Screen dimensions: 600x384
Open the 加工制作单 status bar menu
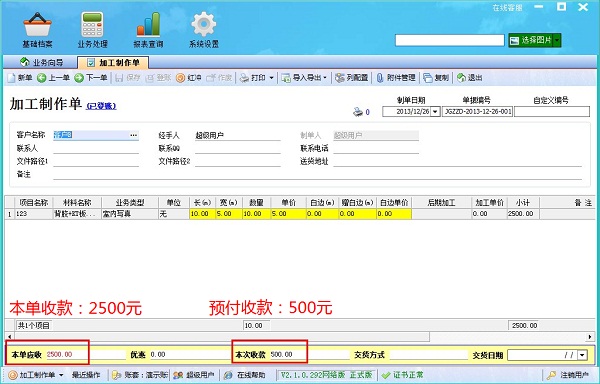pos(36,375)
